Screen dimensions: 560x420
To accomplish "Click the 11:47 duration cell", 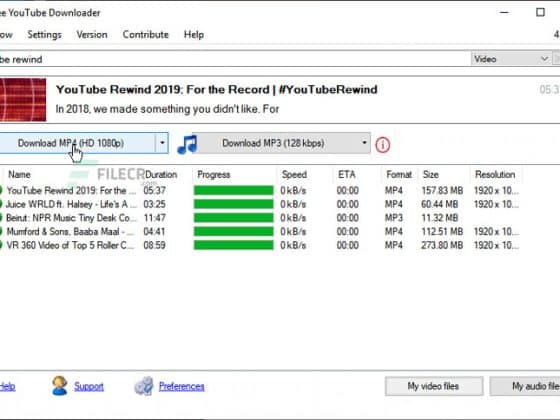I will tap(154, 218).
